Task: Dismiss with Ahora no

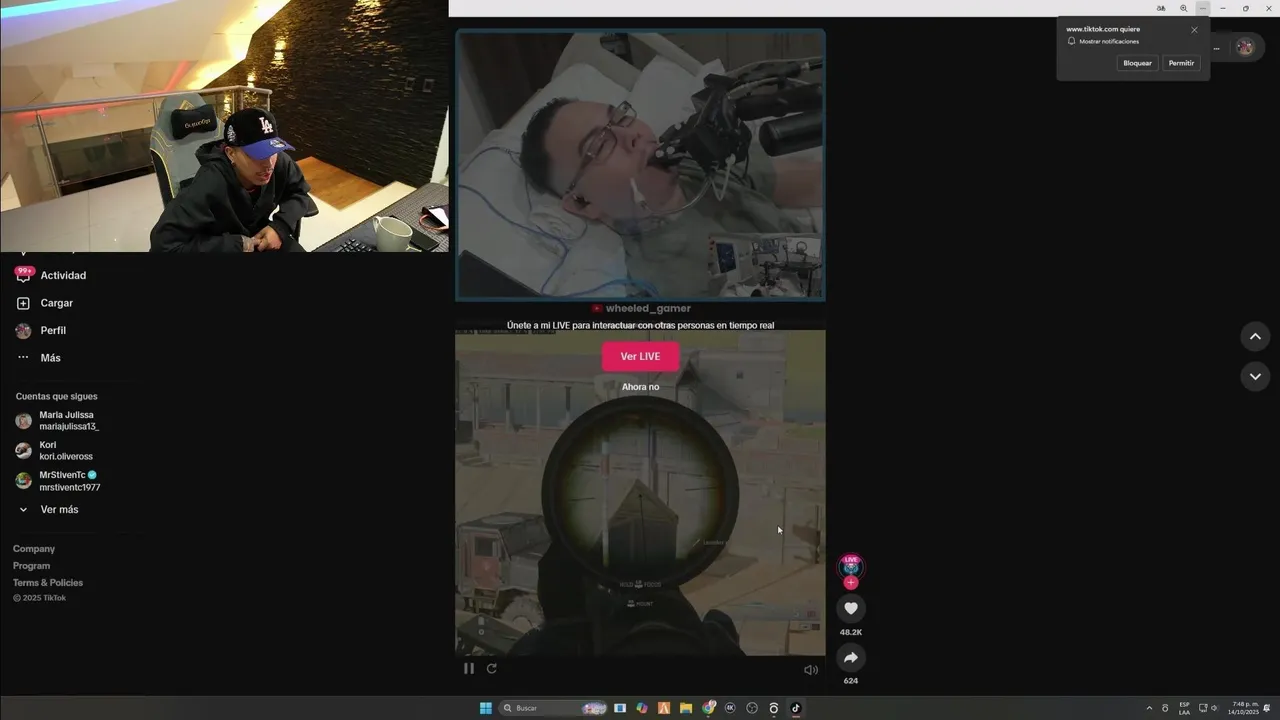Action: coord(640,387)
